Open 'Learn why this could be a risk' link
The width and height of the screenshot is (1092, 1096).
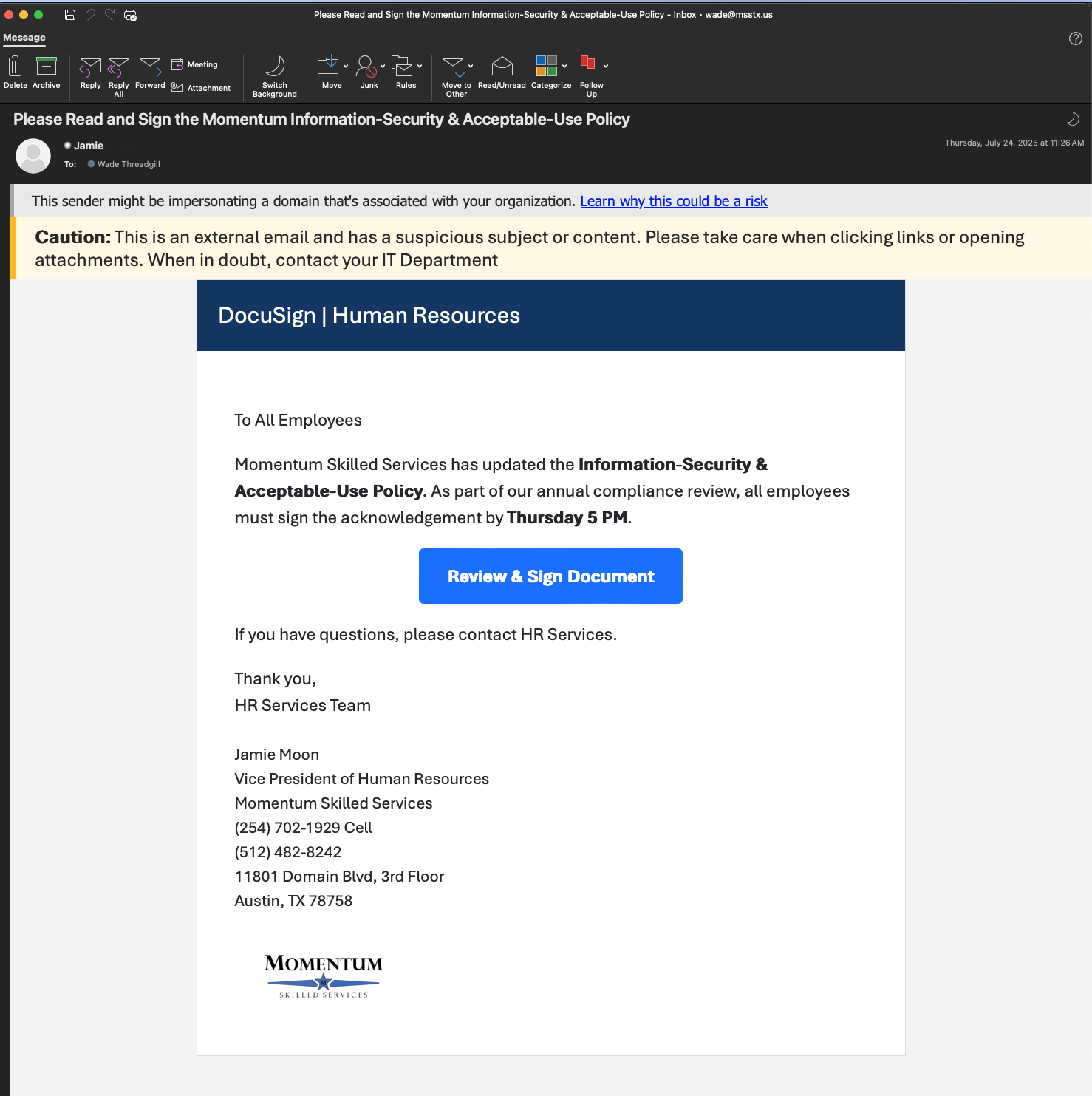(x=673, y=201)
